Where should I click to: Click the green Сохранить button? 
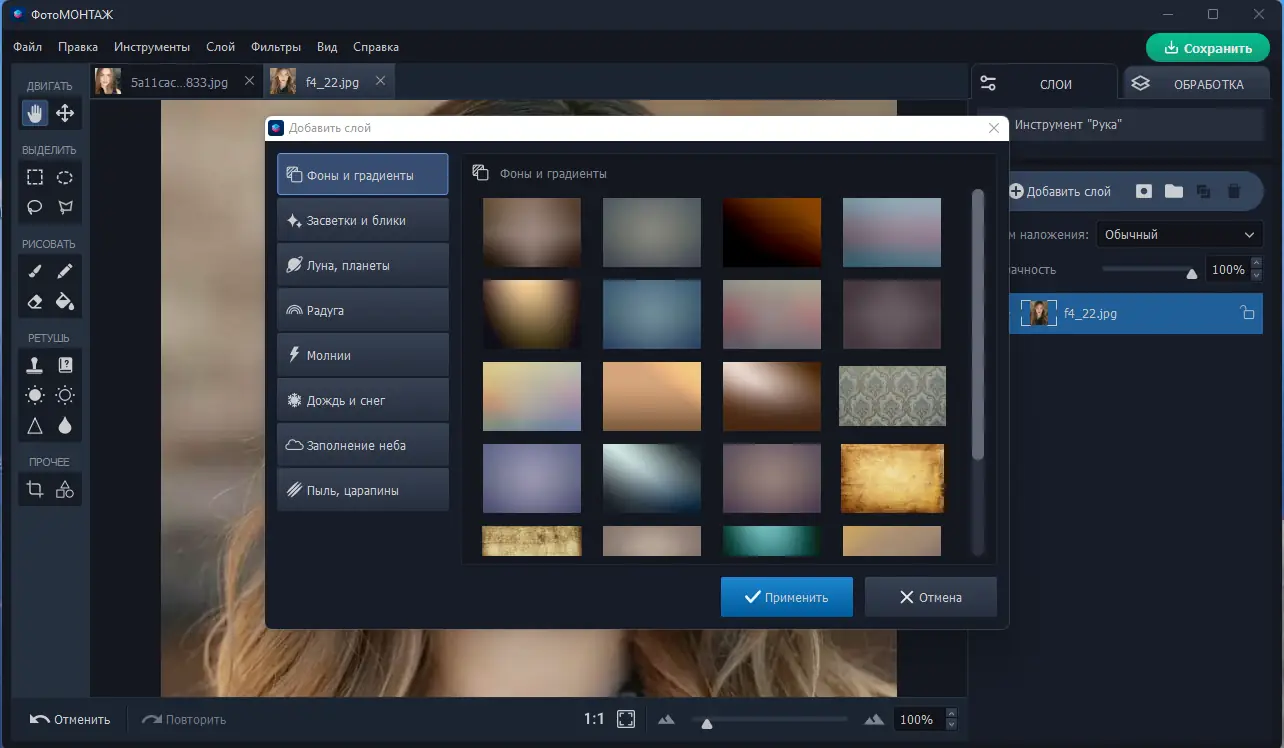pyautogui.click(x=1208, y=48)
